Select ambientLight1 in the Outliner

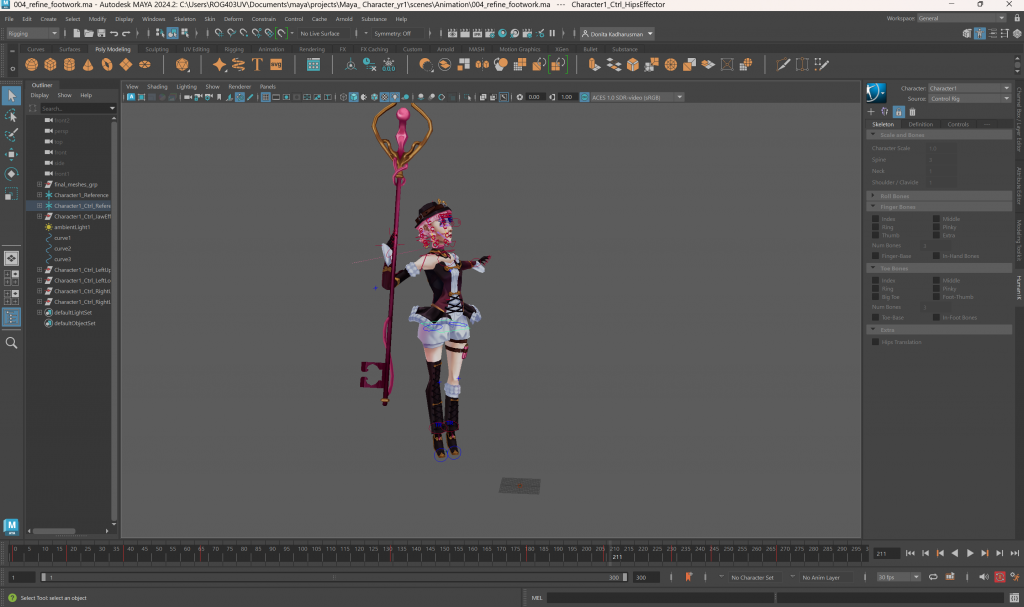click(72, 227)
